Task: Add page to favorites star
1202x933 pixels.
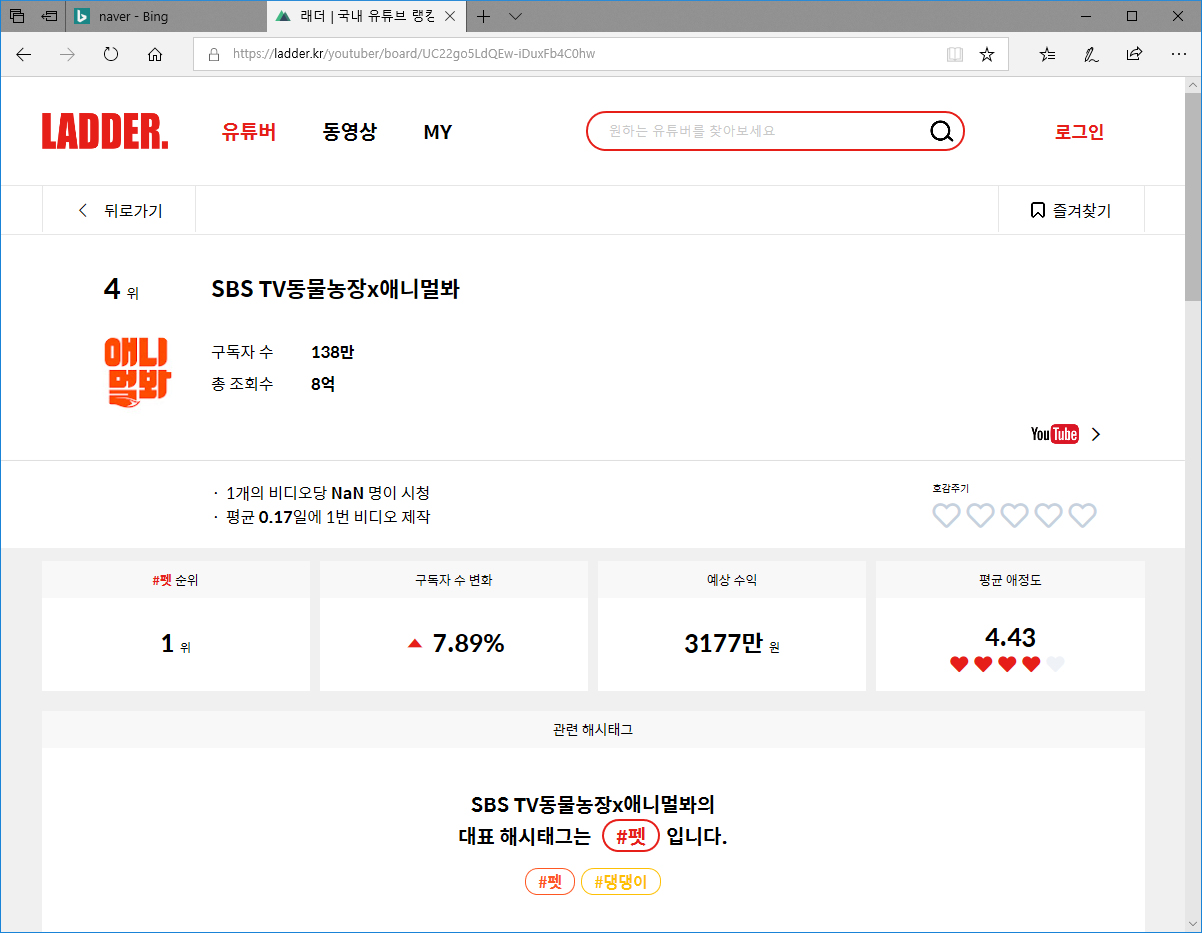Action: pyautogui.click(x=987, y=54)
